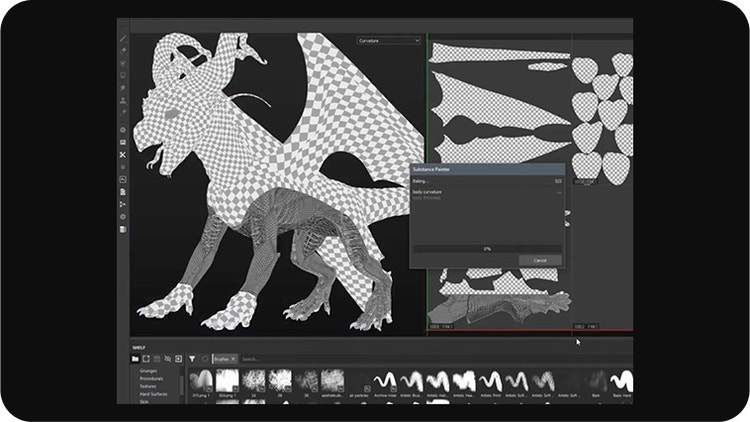Click the funnel filter icon in Shelf
The image size is (750, 422).
[x=191, y=358]
